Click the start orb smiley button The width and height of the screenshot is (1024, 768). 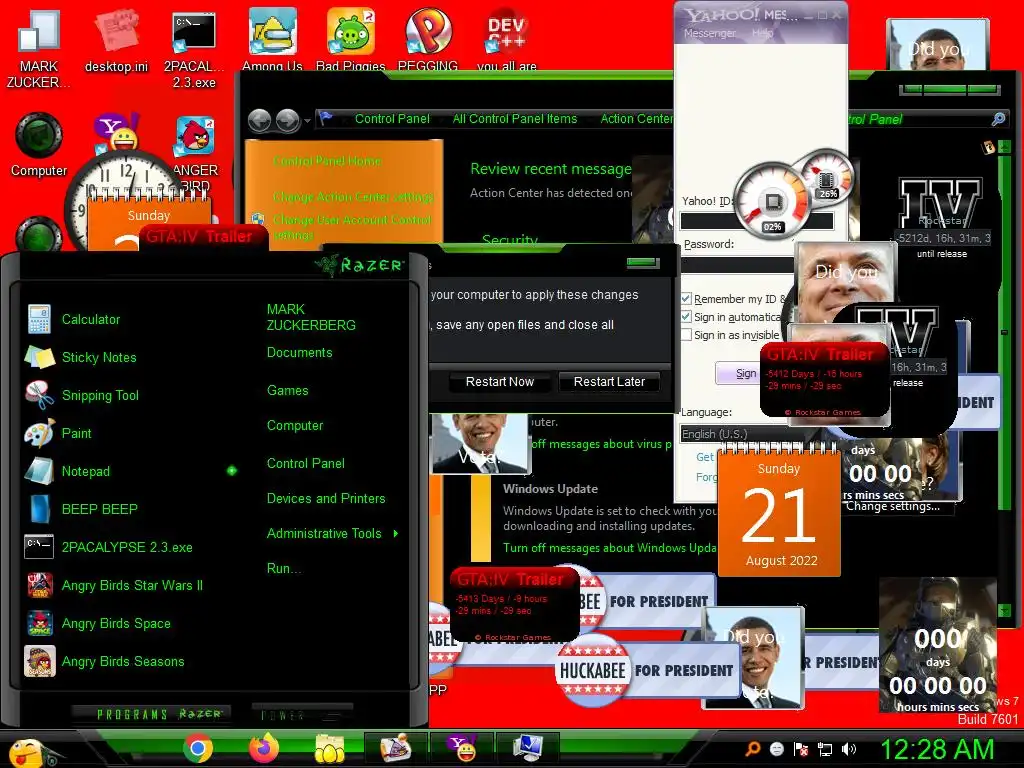coord(26,751)
